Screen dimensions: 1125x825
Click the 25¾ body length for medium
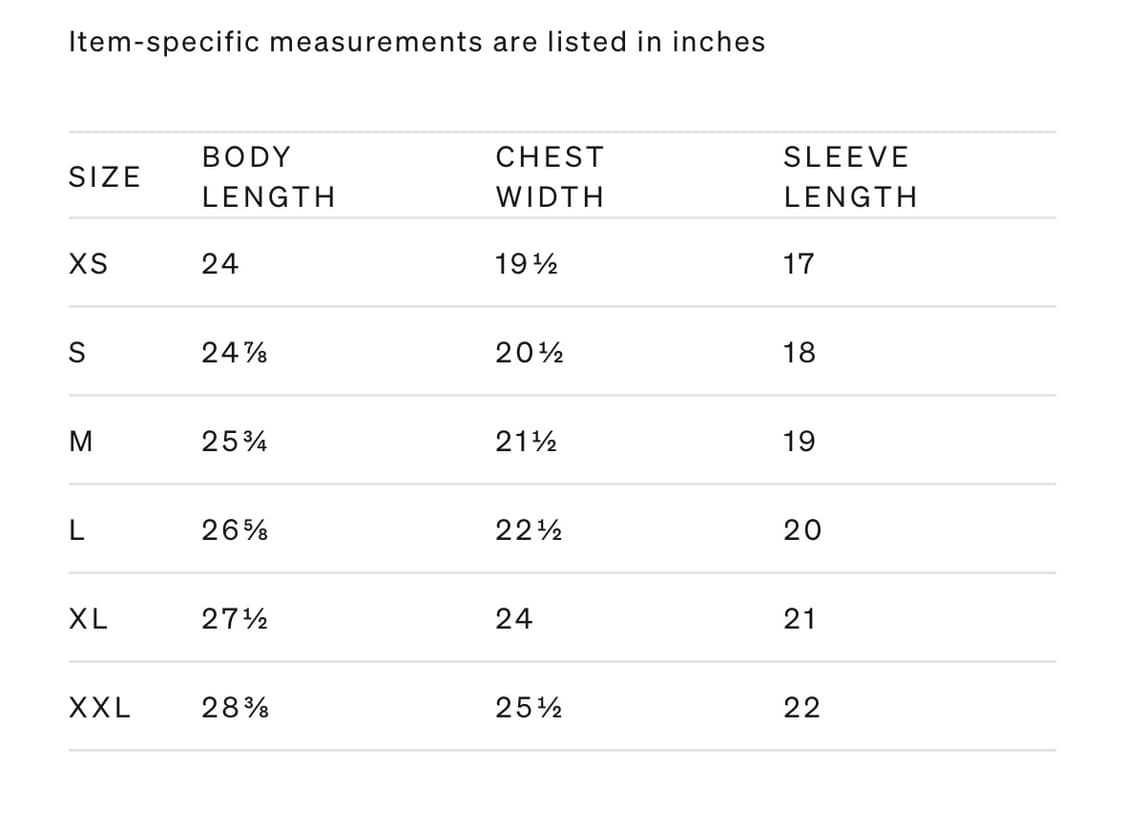pyautogui.click(x=234, y=441)
